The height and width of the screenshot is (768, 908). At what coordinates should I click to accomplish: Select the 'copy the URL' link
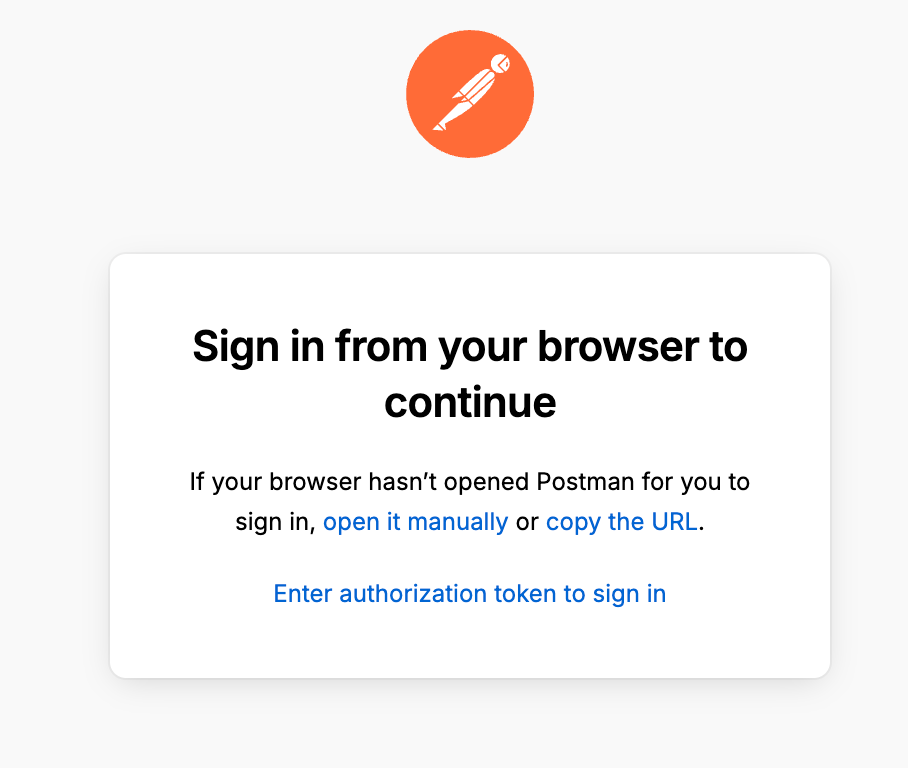coord(621,521)
